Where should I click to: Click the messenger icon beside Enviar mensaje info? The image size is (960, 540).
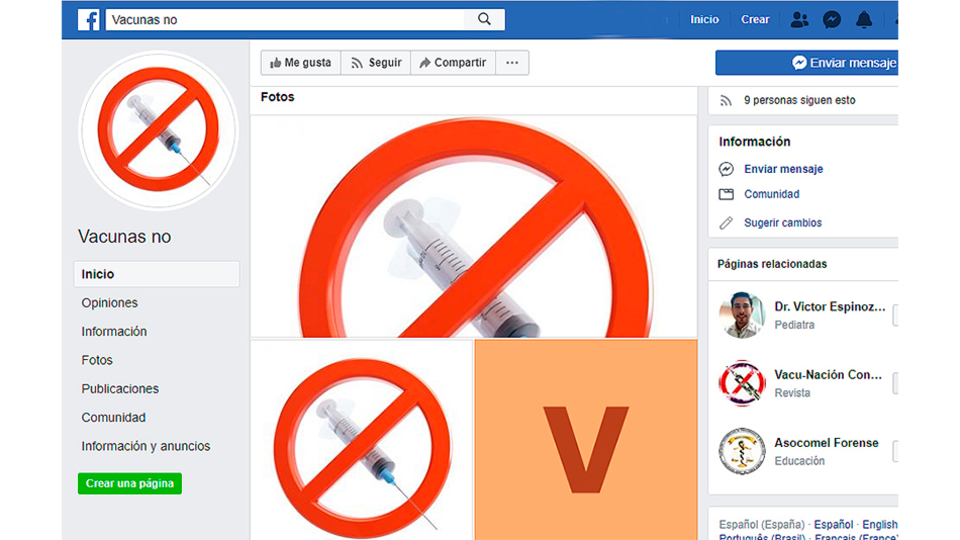point(726,169)
